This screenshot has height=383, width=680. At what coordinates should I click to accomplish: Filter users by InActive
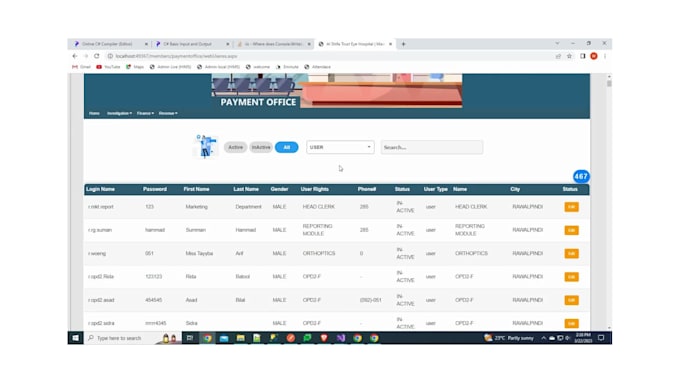261,147
